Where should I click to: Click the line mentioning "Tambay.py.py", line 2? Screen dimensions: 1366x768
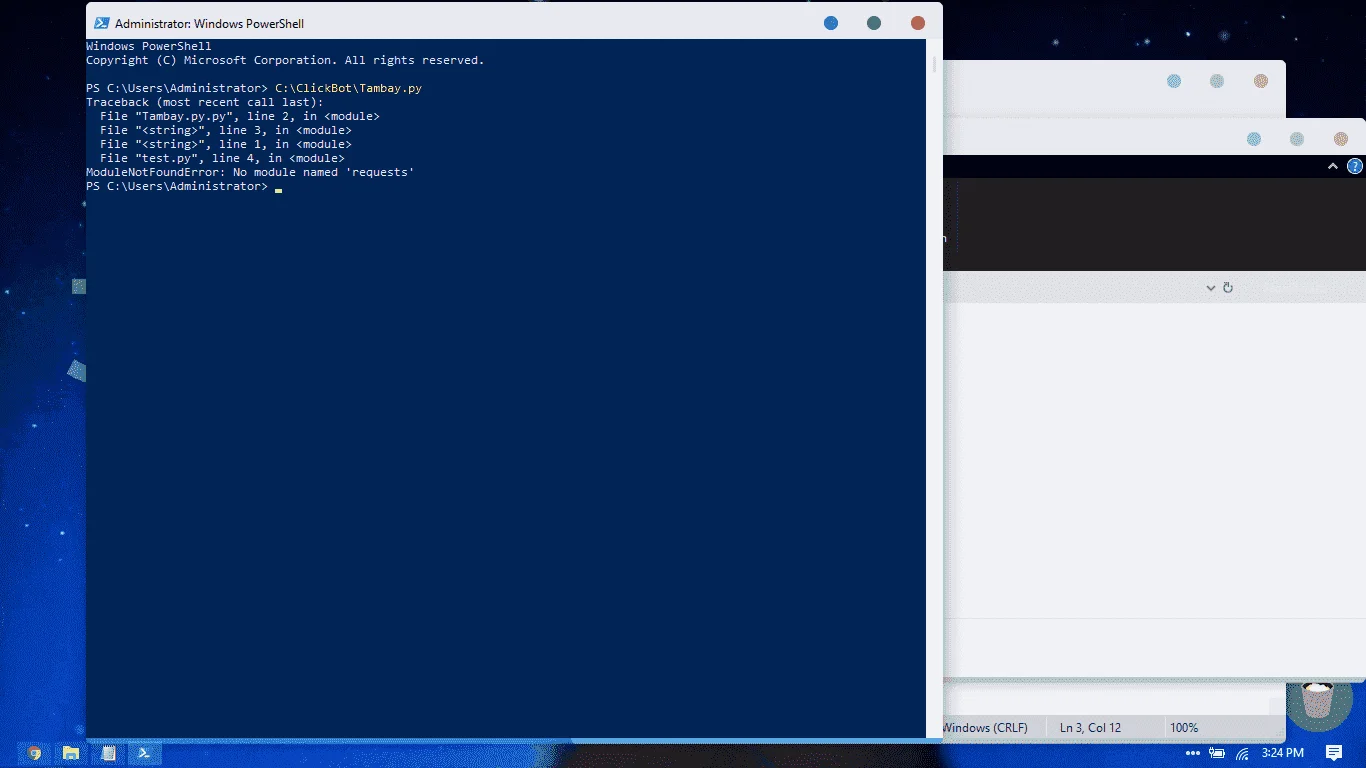pos(239,116)
